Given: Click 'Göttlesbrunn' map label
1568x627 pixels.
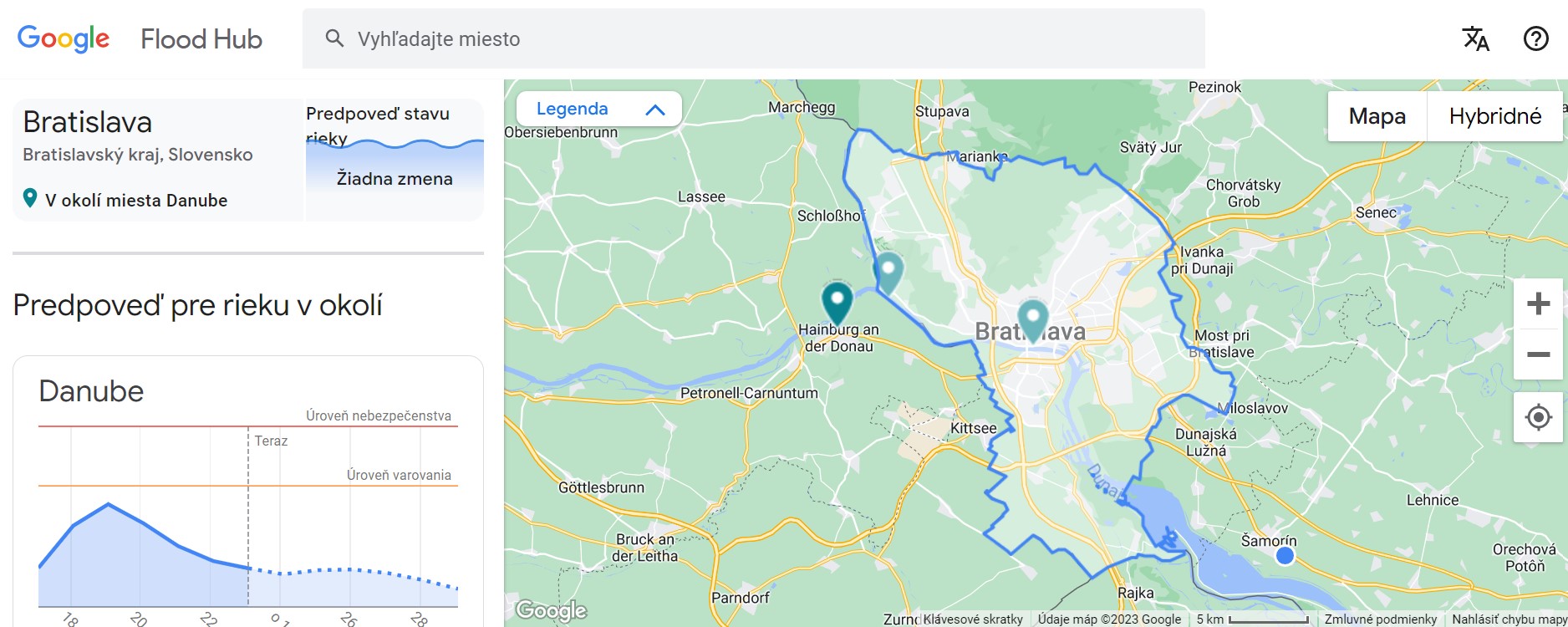Looking at the screenshot, I should click(601, 487).
